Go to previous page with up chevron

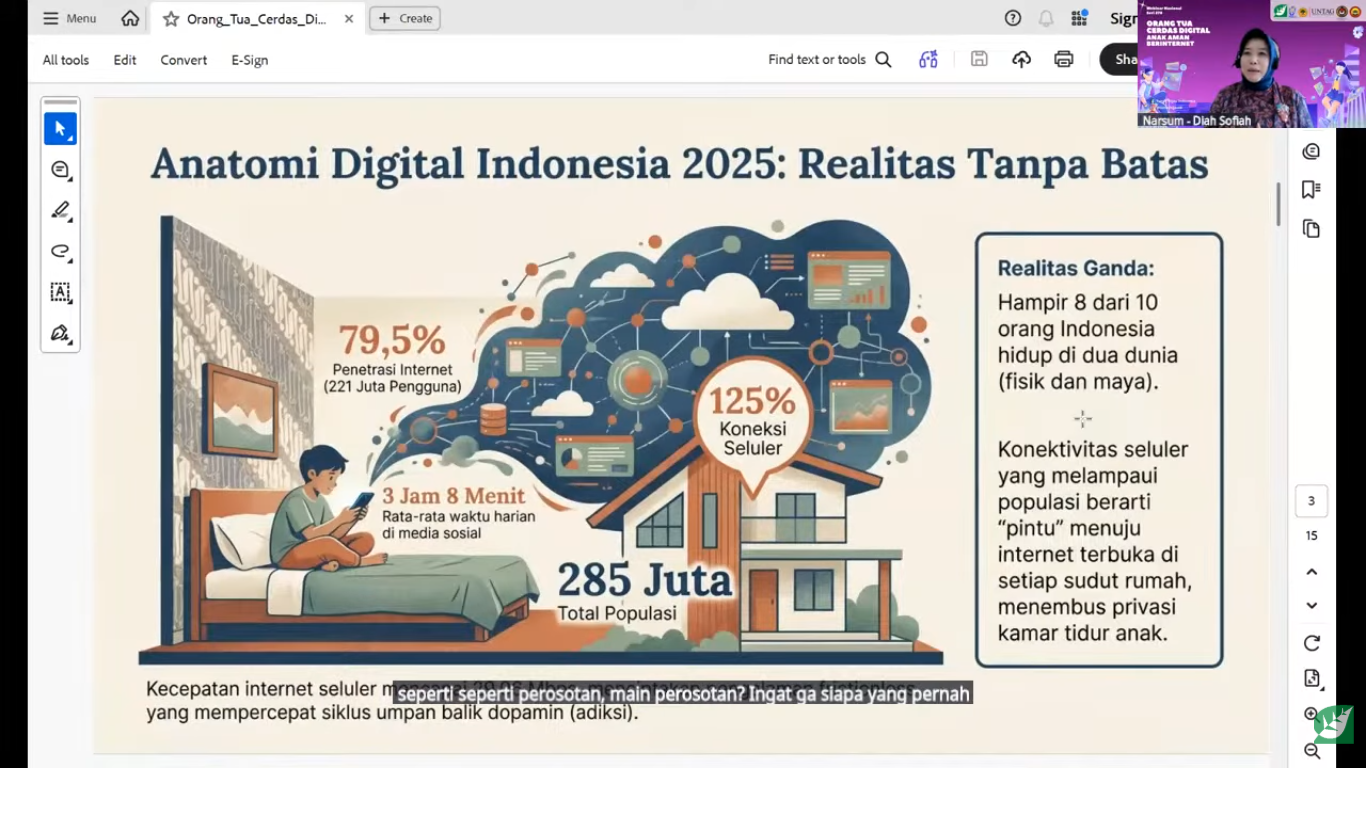pos(1312,572)
